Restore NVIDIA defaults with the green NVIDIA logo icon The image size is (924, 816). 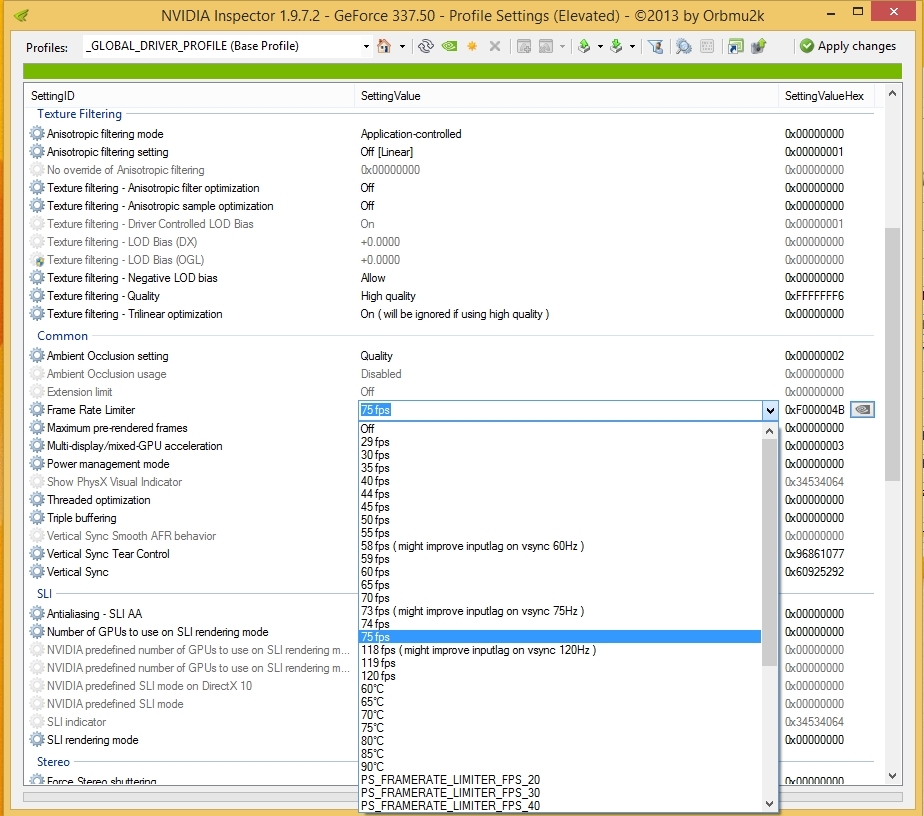tap(449, 46)
